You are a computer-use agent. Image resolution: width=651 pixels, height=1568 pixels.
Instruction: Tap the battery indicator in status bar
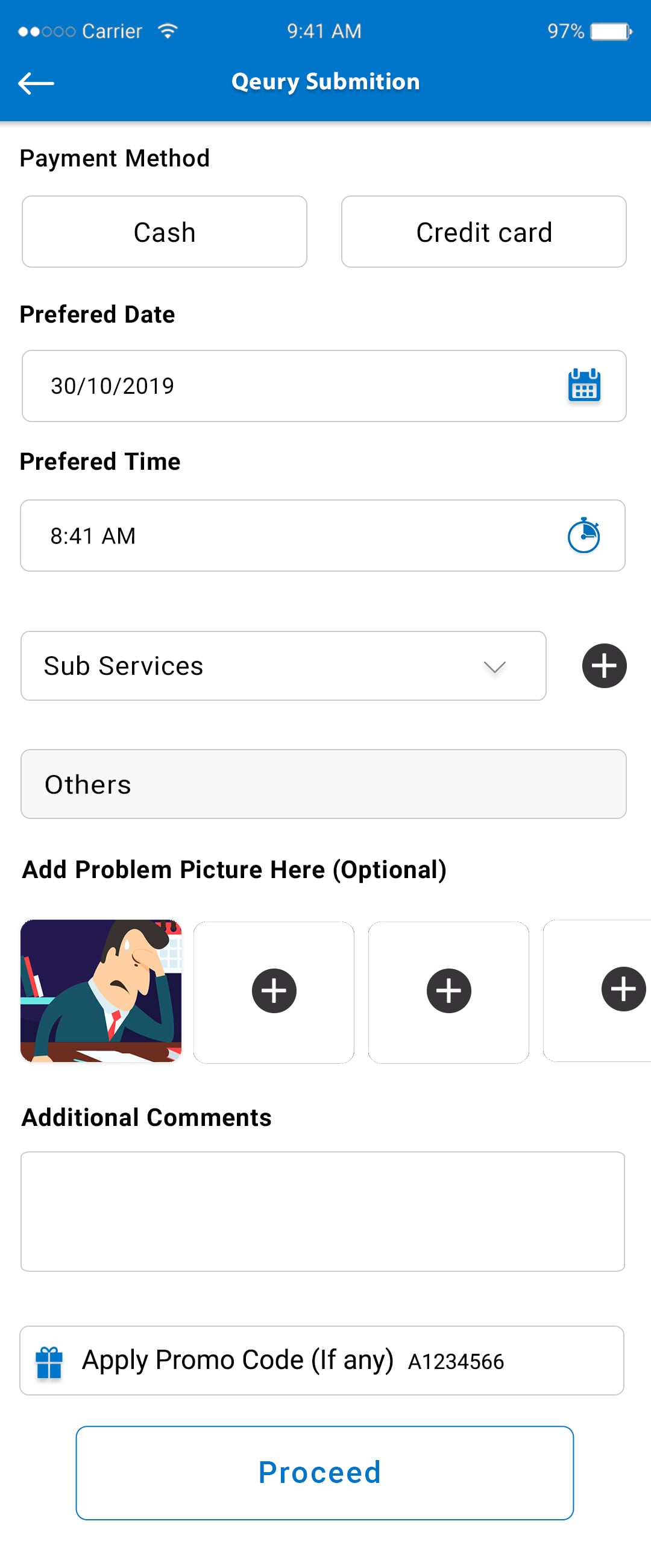click(611, 31)
